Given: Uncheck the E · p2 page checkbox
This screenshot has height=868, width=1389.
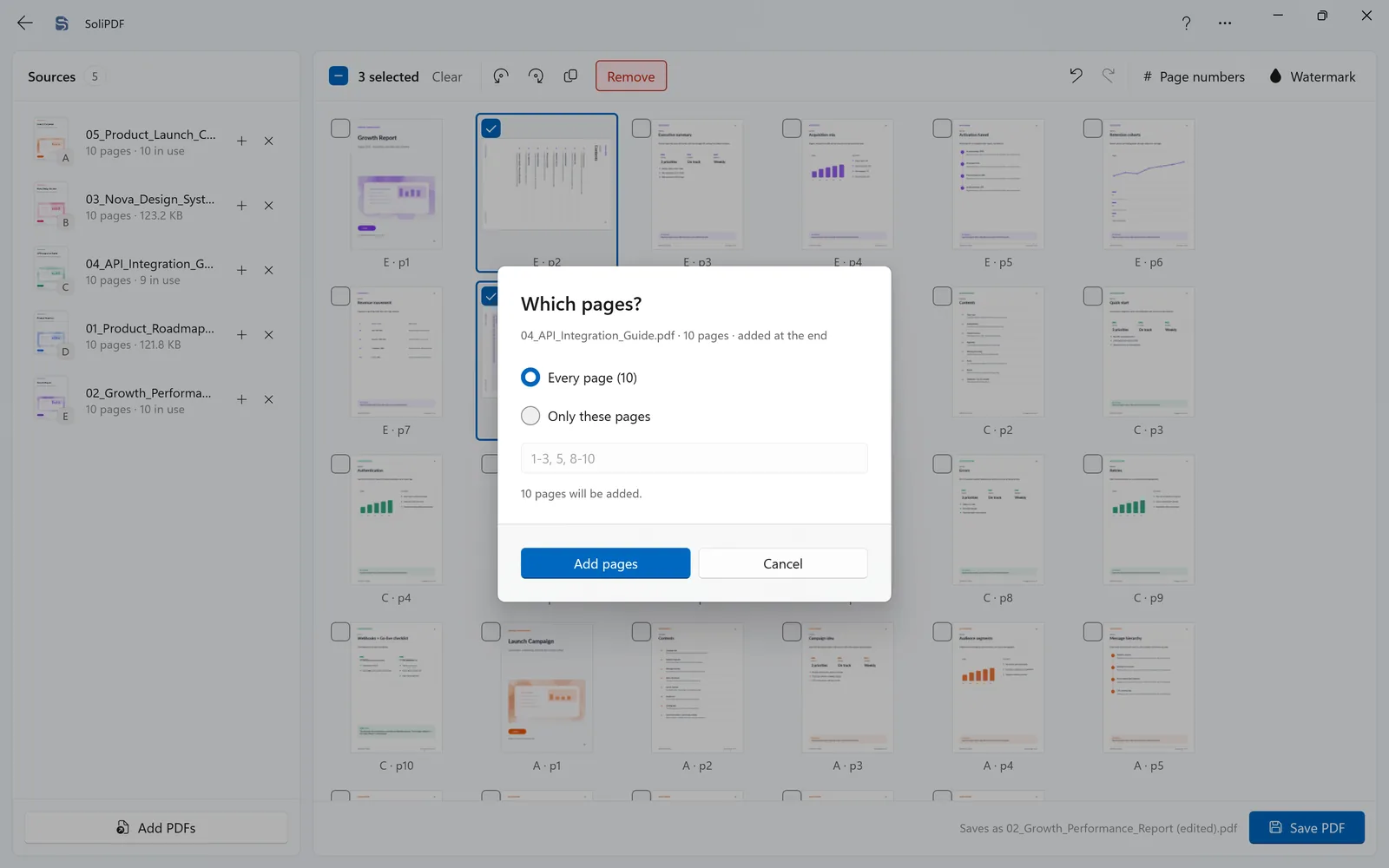Looking at the screenshot, I should [491, 128].
